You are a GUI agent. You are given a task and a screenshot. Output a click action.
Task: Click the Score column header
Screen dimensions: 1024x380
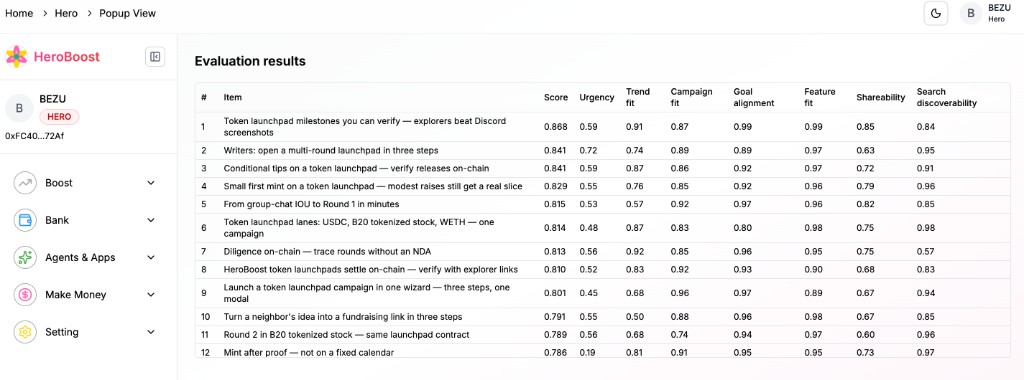pyautogui.click(x=556, y=97)
